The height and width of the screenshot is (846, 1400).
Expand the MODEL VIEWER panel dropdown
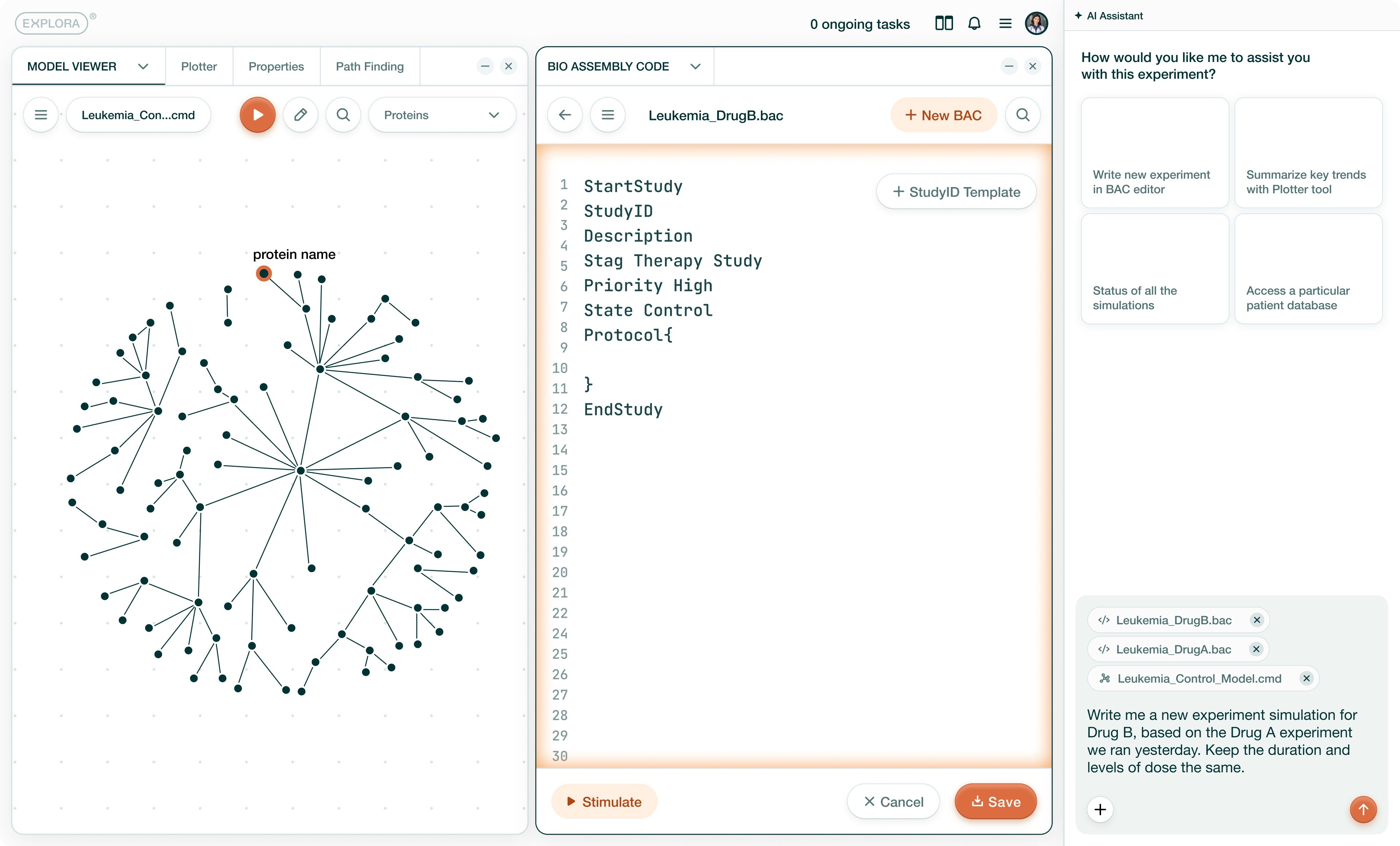(143, 66)
